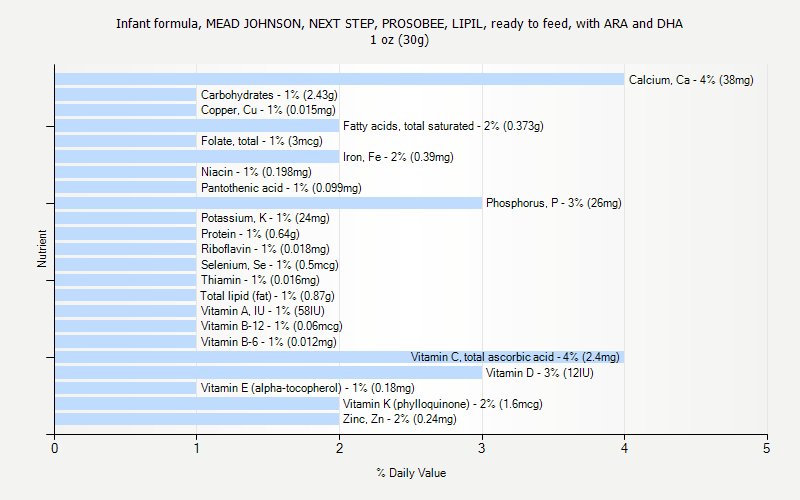Click the x-axis tick label '5'
This screenshot has height=500, width=800.
click(766, 448)
